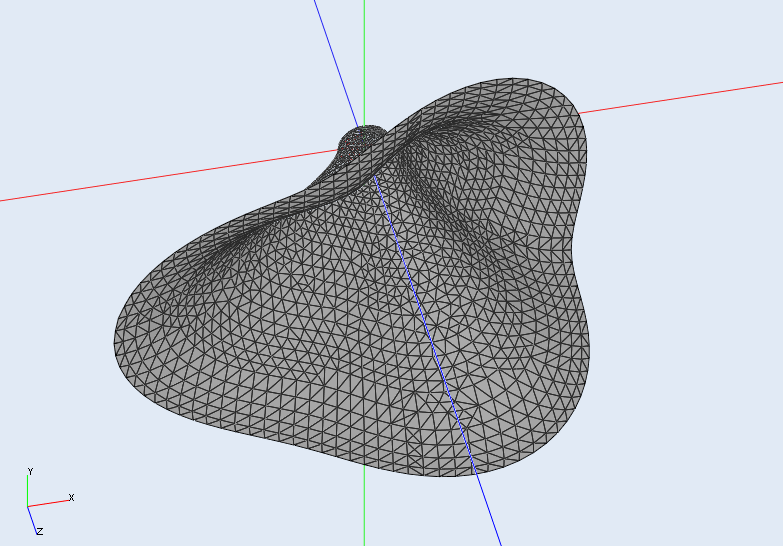
Task: Click the Y axis label in the orientation gizmo
Action: [x=30, y=472]
